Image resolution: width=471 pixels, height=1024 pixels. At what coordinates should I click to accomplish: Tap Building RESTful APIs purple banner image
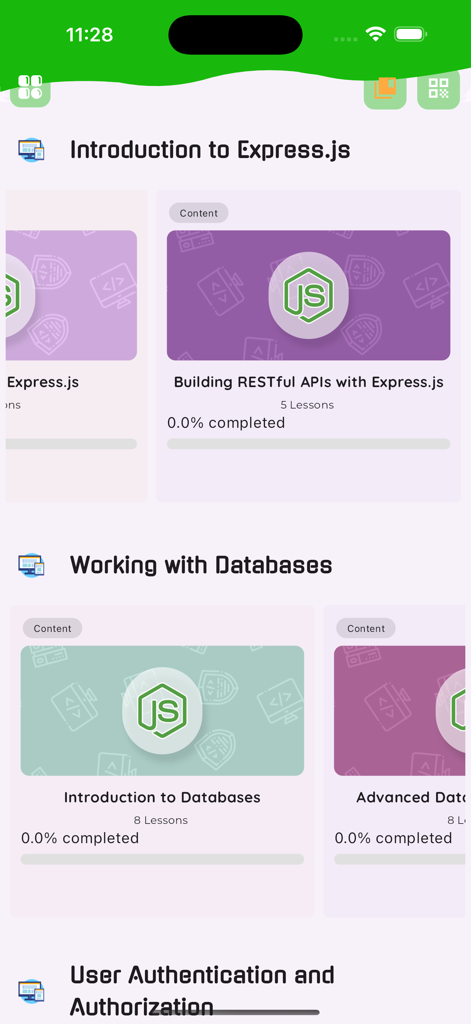308,295
